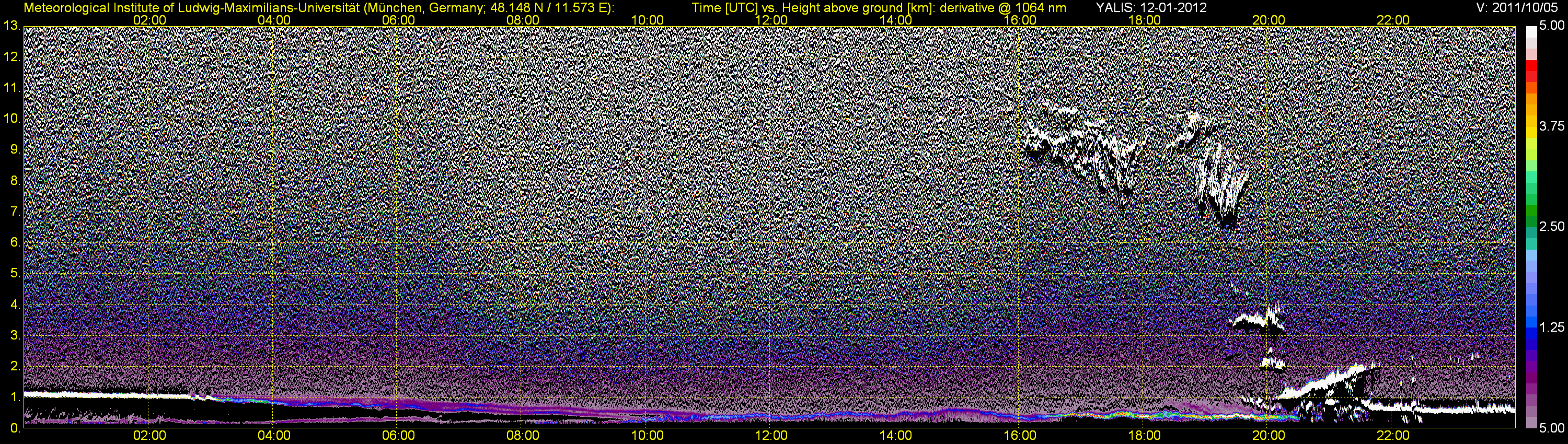
Task: Click the 12:00 label on the bottom time axis
Action: tap(771, 436)
